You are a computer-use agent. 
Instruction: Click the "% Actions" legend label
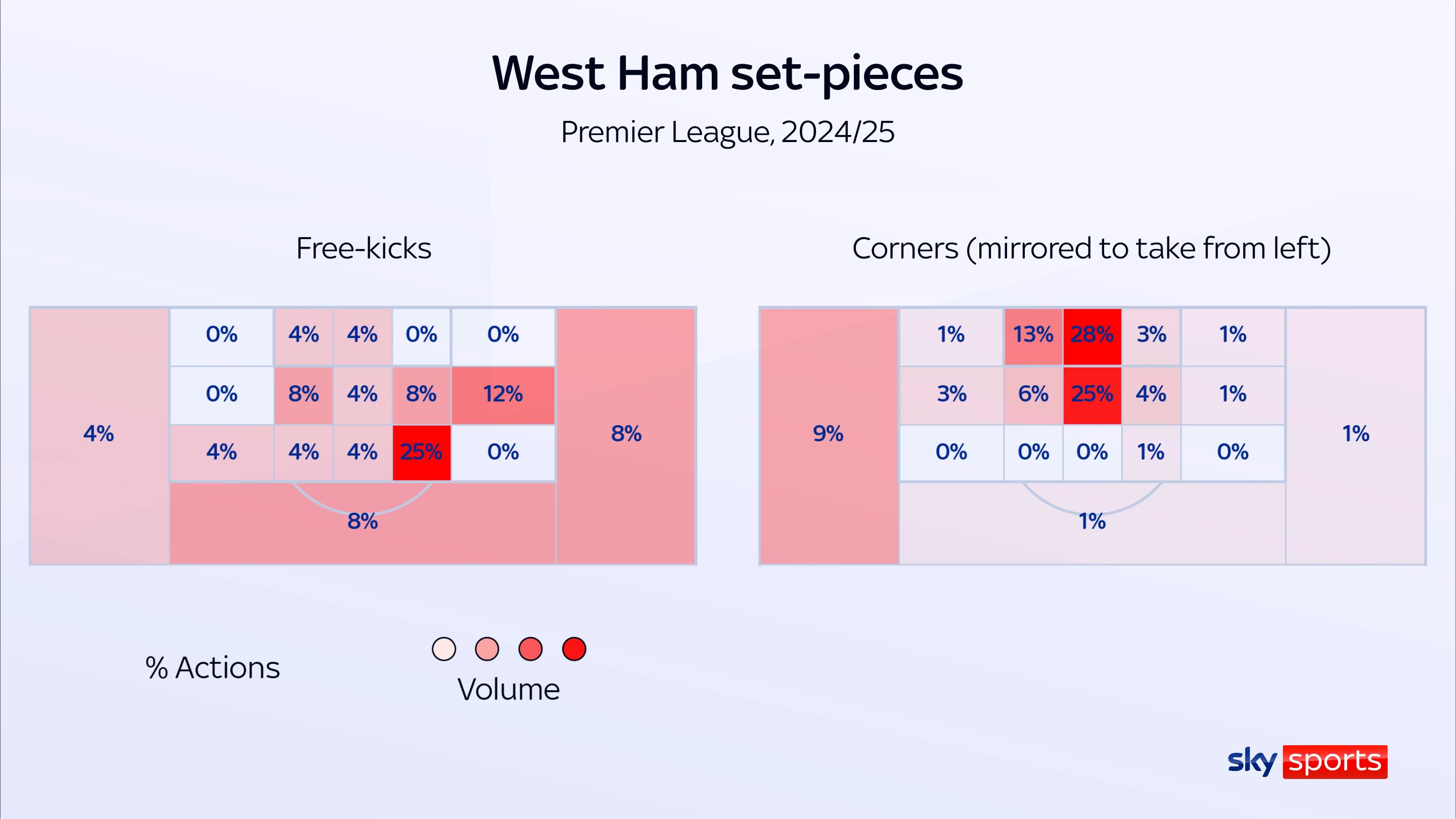pos(212,668)
